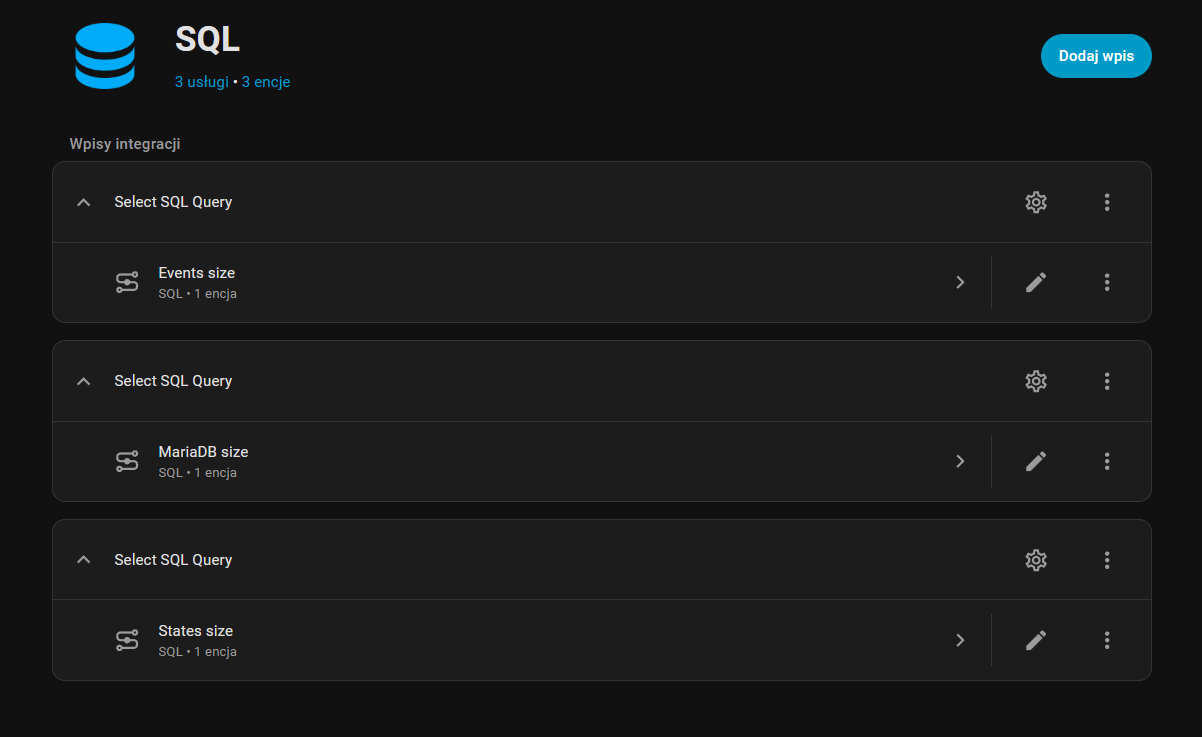Open settings gear for Events size entry
The height and width of the screenshot is (737, 1202).
(x=1036, y=202)
